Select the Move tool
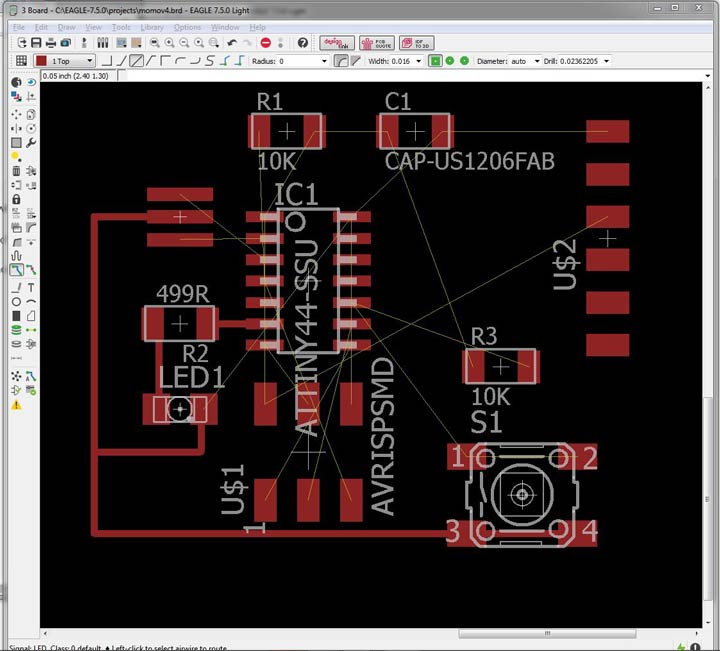720x651 pixels. (16, 114)
